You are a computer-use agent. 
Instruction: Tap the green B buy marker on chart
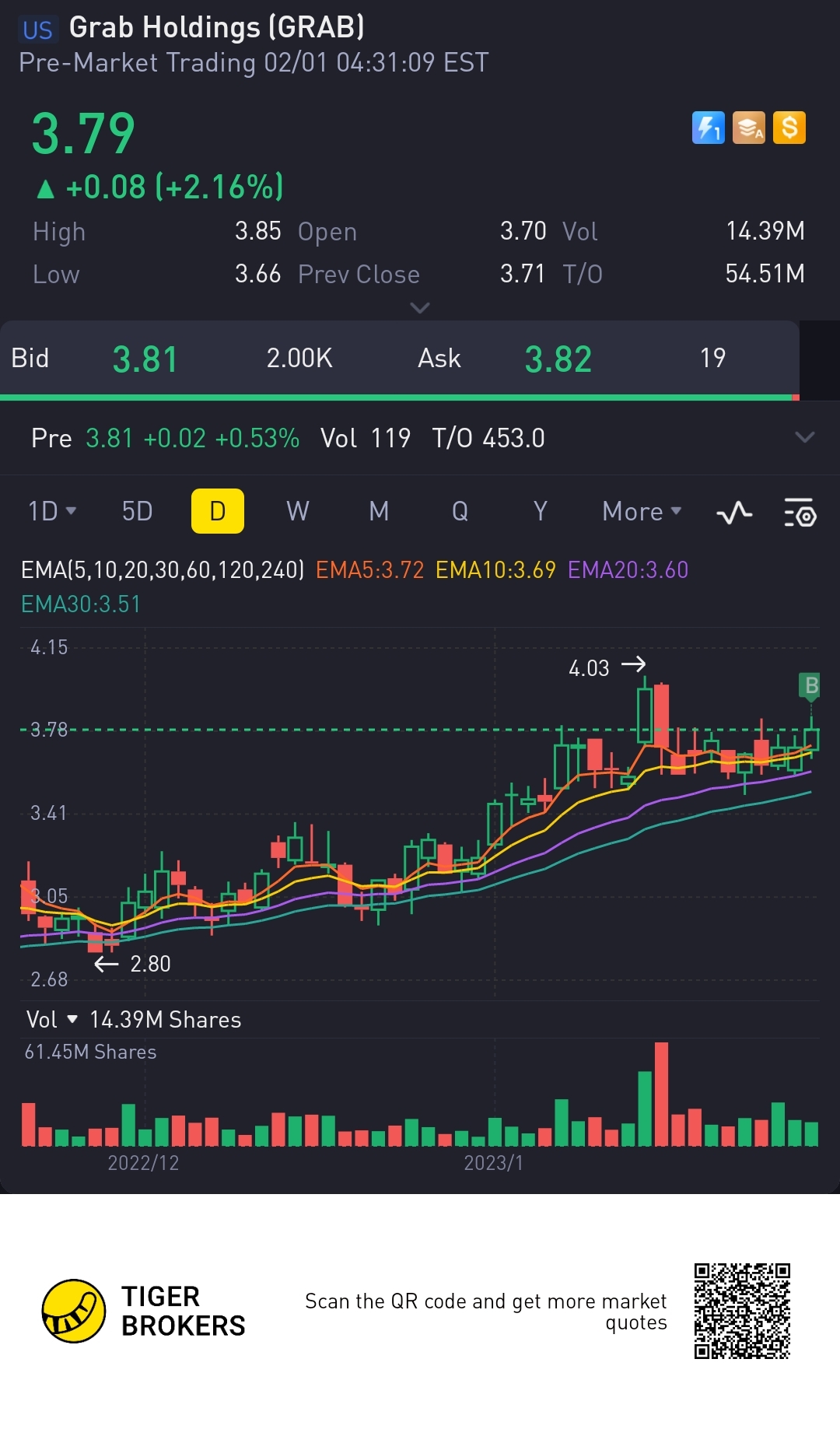click(x=810, y=686)
